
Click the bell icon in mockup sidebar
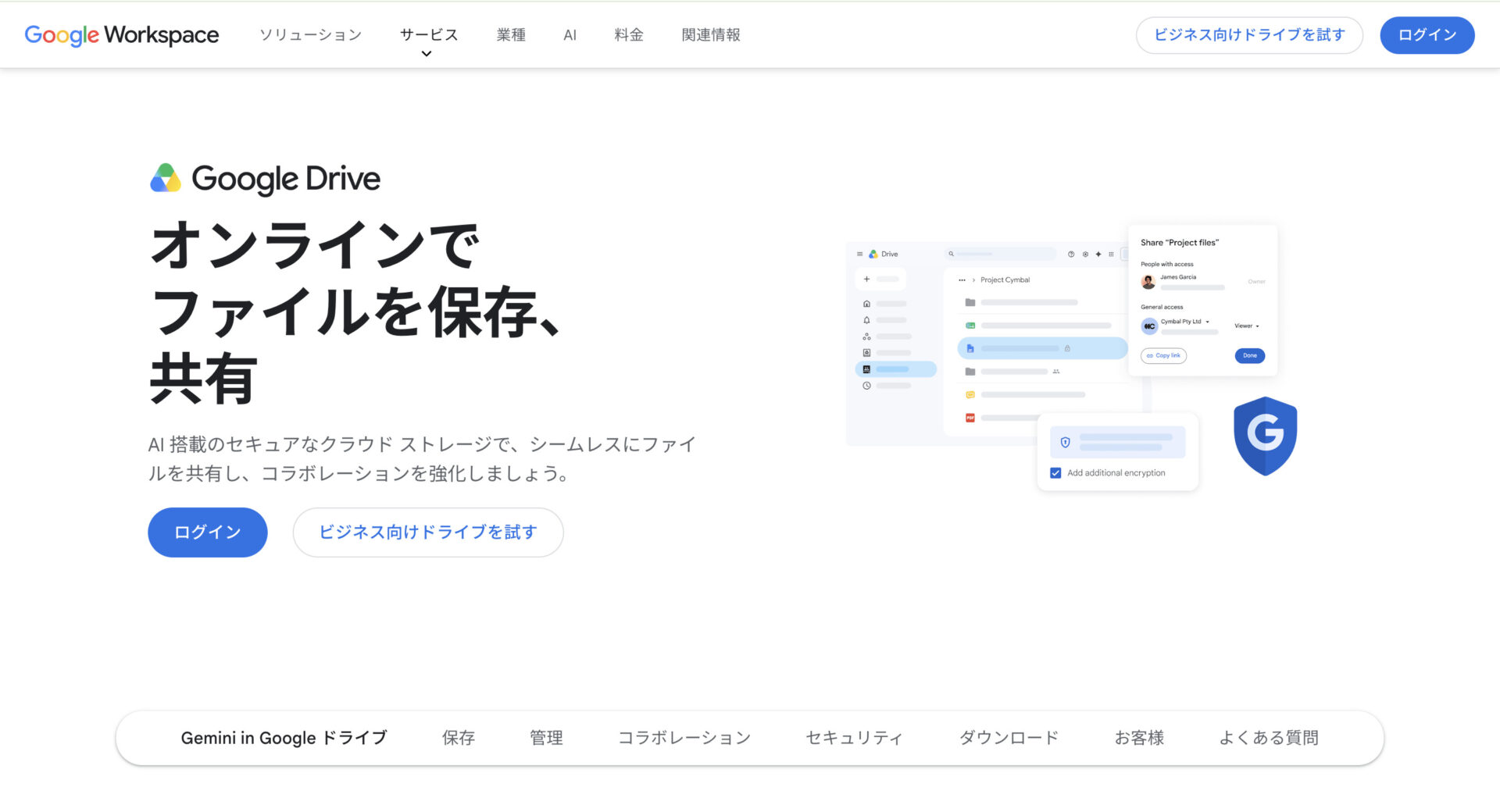click(866, 320)
